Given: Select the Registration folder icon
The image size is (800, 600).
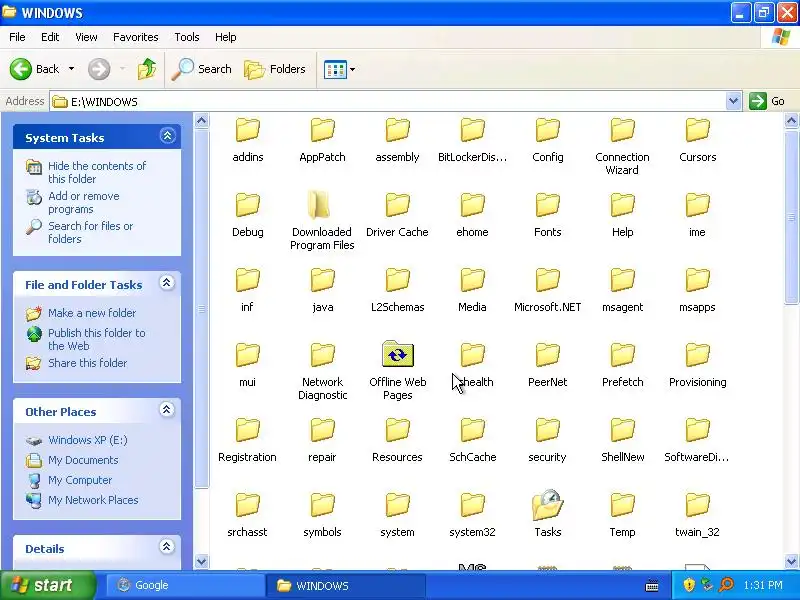Looking at the screenshot, I should (247, 430).
